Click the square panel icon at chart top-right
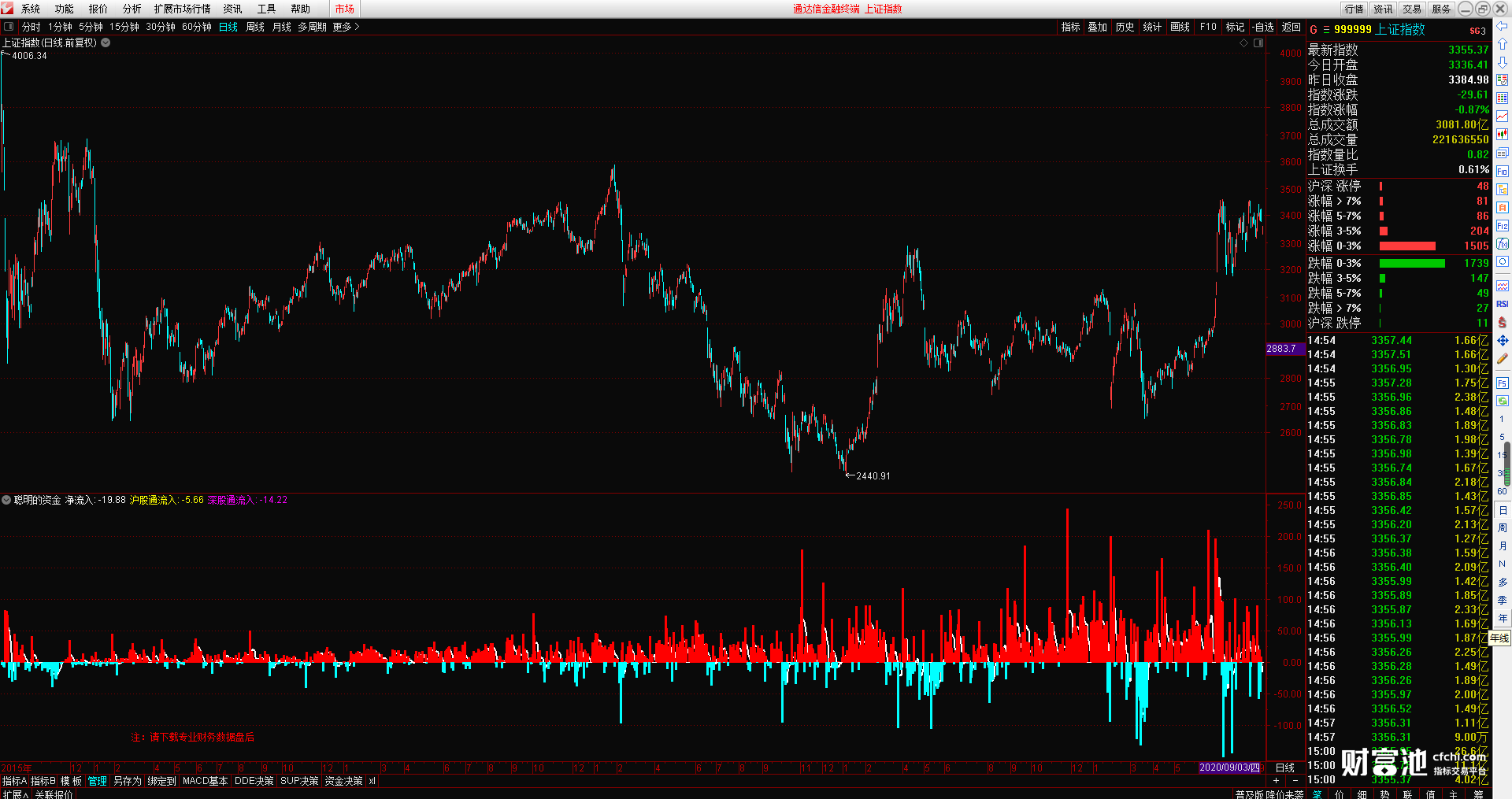The image size is (1512, 799). 1258,43
